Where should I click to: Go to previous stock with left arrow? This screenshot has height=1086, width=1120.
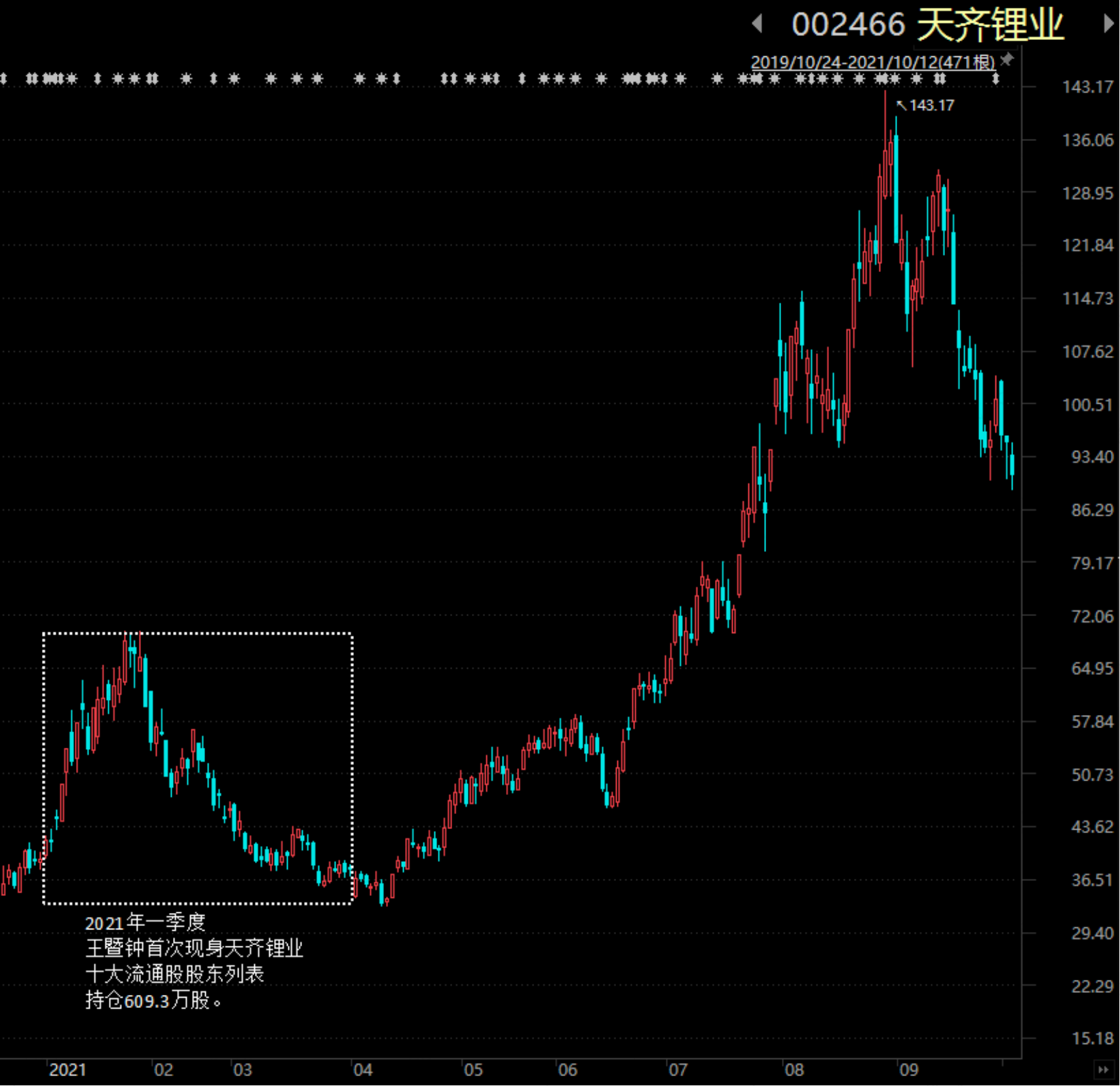coord(758,24)
